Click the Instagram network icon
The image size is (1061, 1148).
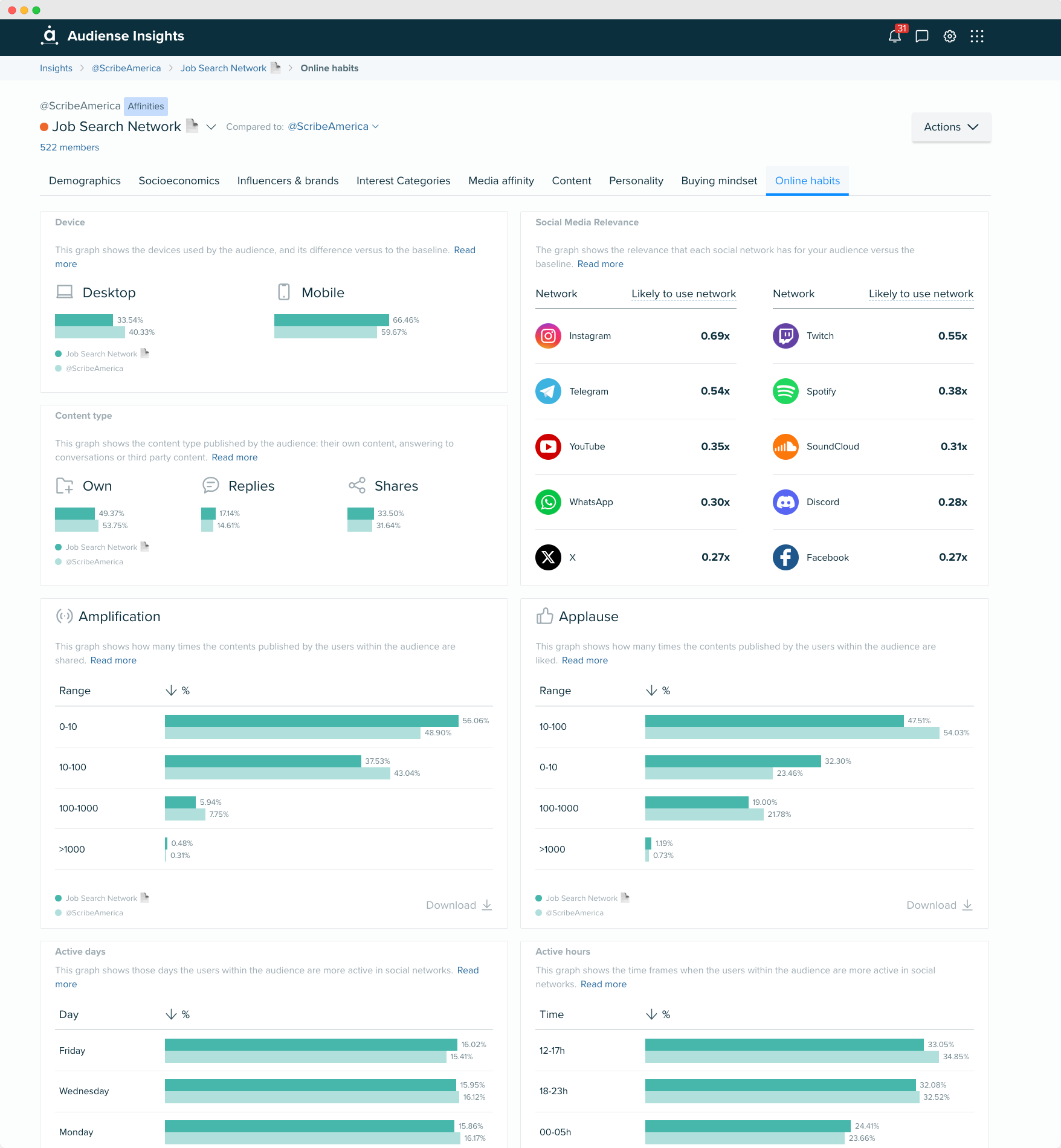tap(548, 336)
